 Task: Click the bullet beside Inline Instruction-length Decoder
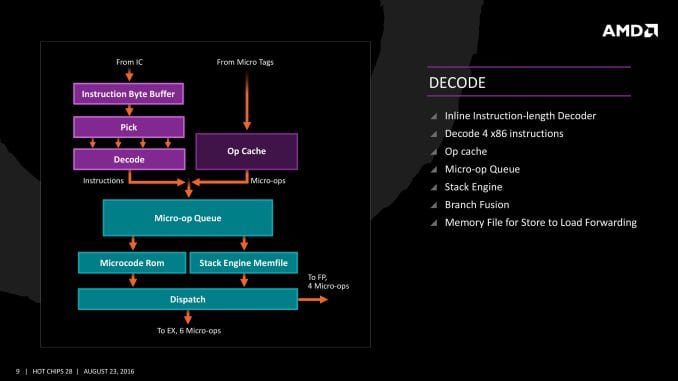point(434,116)
